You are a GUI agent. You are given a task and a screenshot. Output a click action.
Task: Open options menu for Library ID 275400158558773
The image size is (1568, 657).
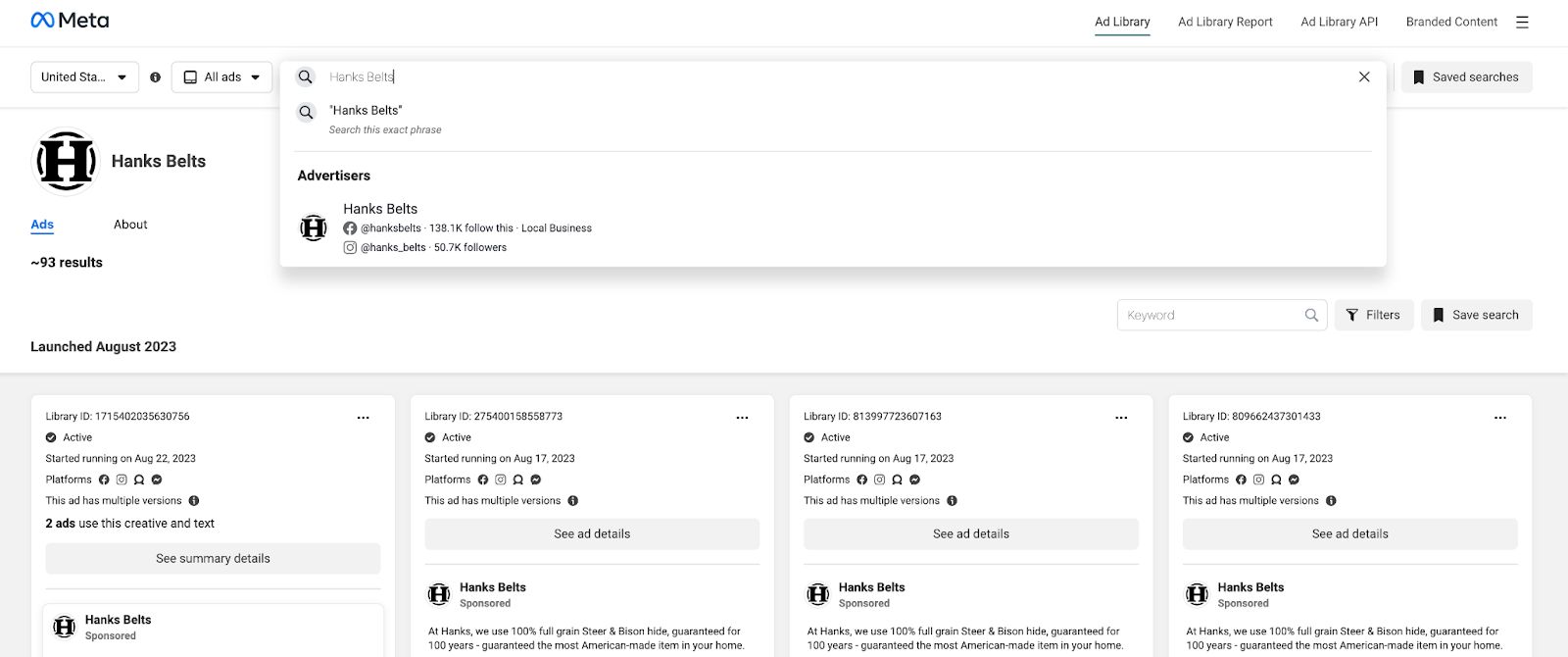point(743,418)
